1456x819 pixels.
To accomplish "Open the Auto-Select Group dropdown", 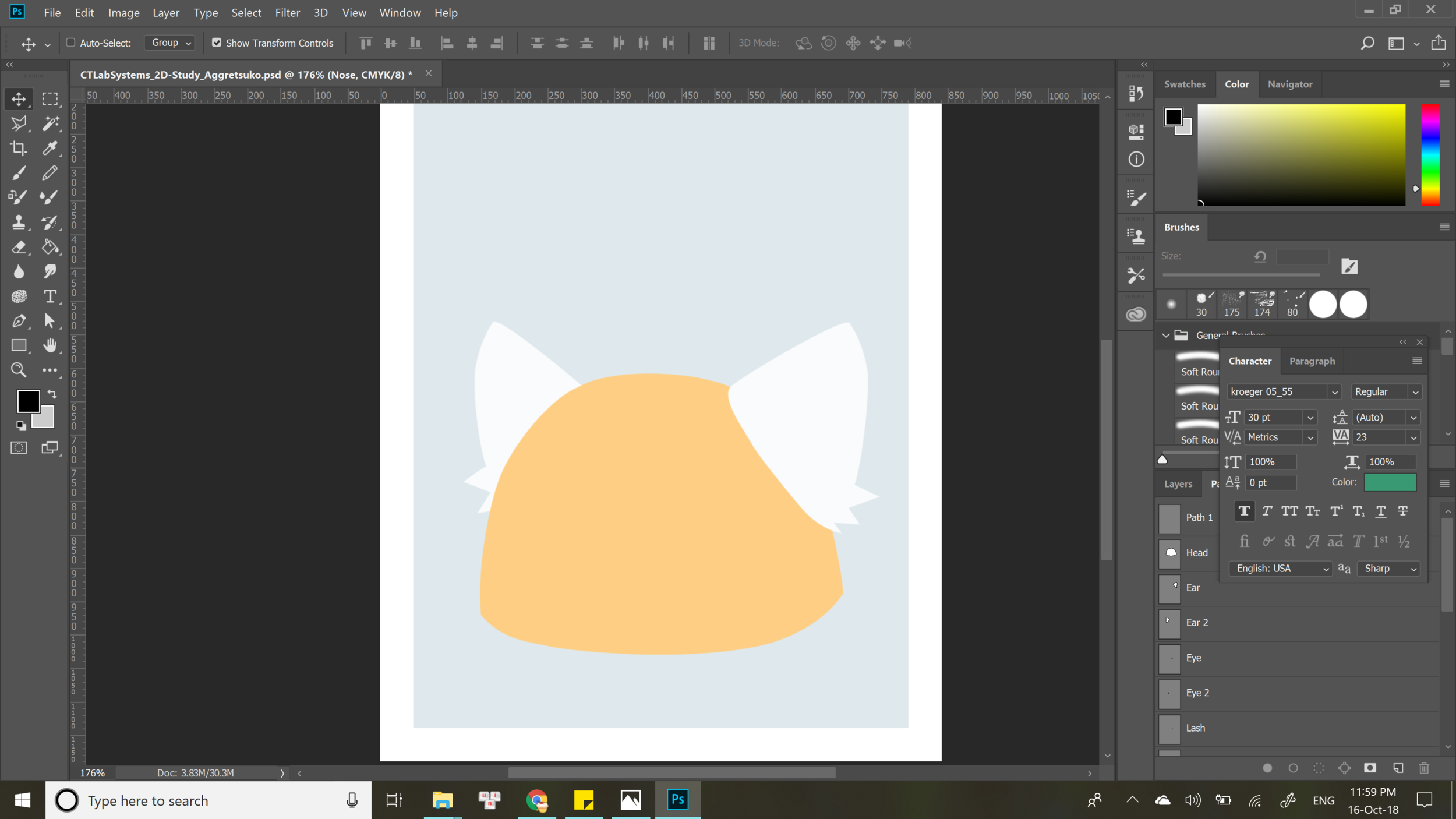I will pyautogui.click(x=169, y=43).
